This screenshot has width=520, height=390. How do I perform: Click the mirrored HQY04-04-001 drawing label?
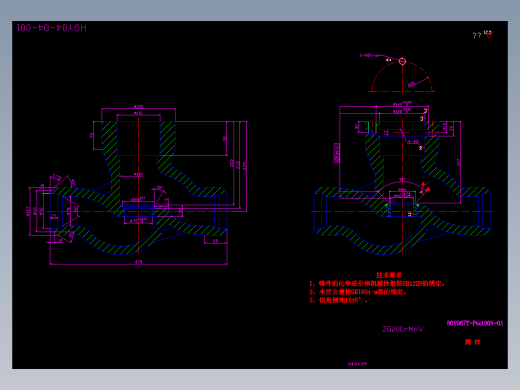tap(52, 28)
